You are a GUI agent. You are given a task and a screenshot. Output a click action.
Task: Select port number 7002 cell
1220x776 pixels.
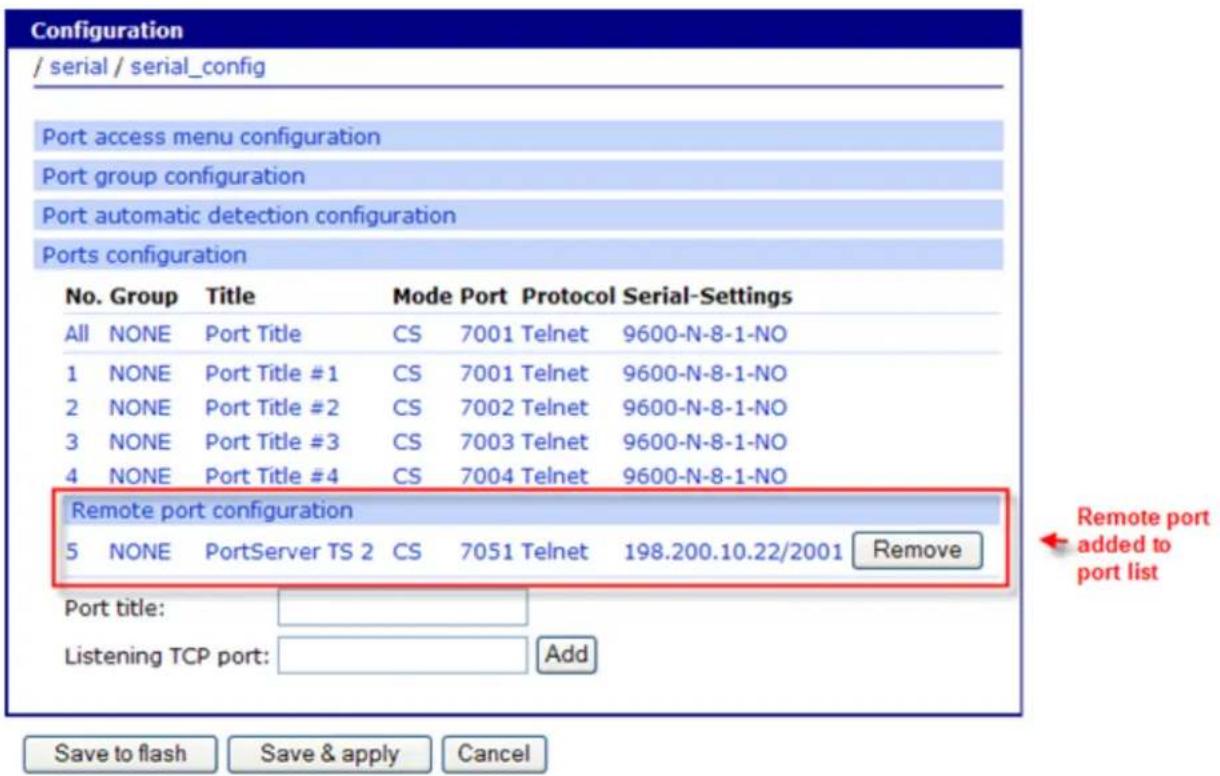487,408
